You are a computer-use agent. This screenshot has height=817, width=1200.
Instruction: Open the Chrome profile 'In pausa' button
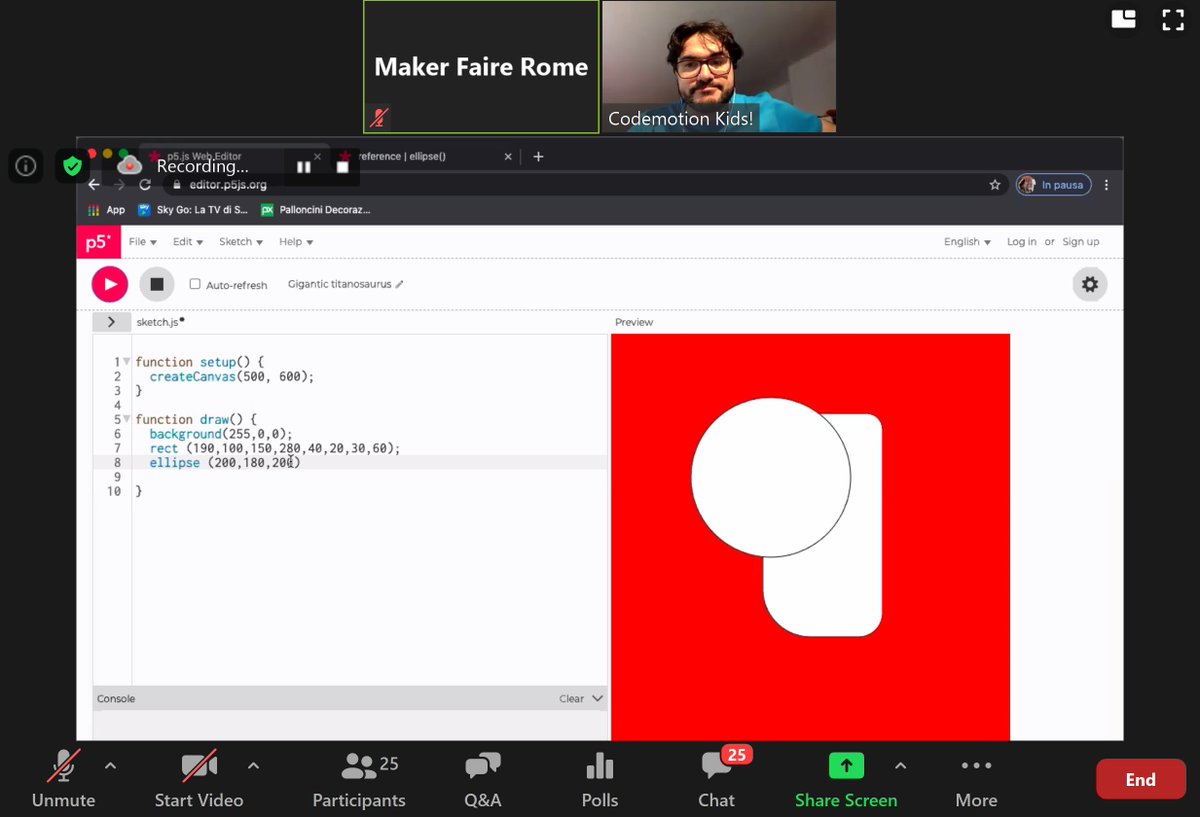1053,185
